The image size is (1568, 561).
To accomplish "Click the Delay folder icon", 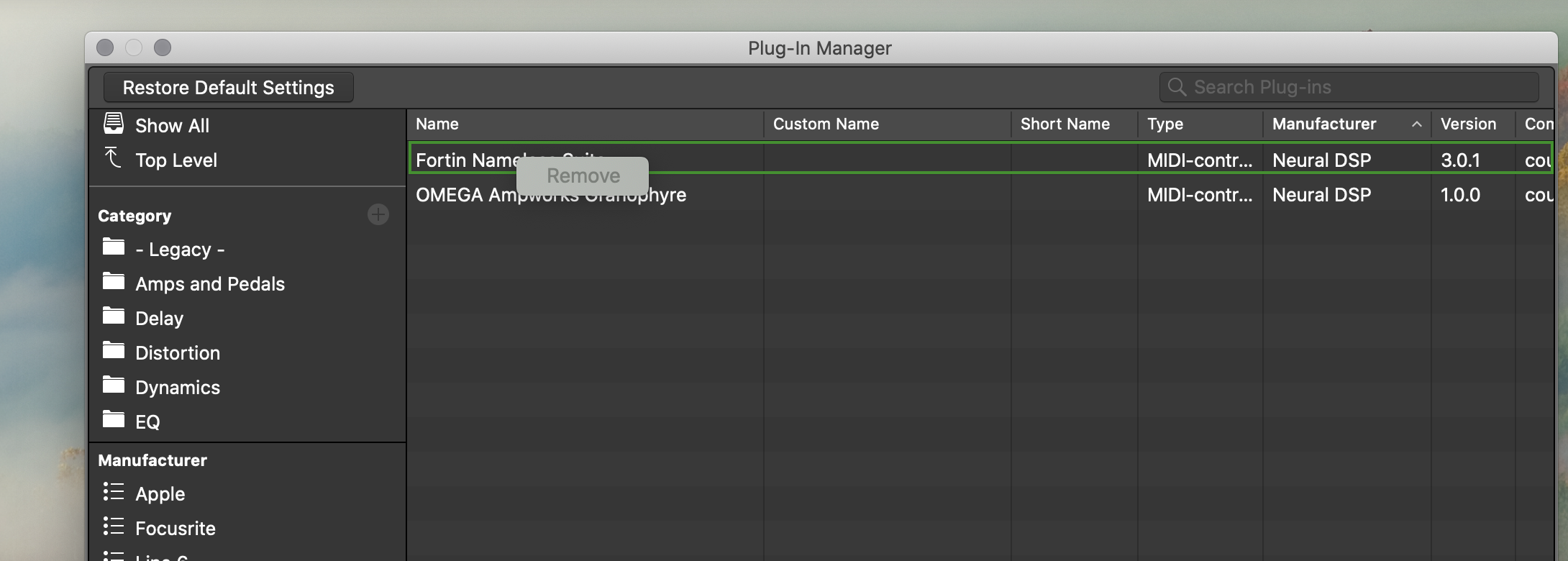I will tap(114, 316).
